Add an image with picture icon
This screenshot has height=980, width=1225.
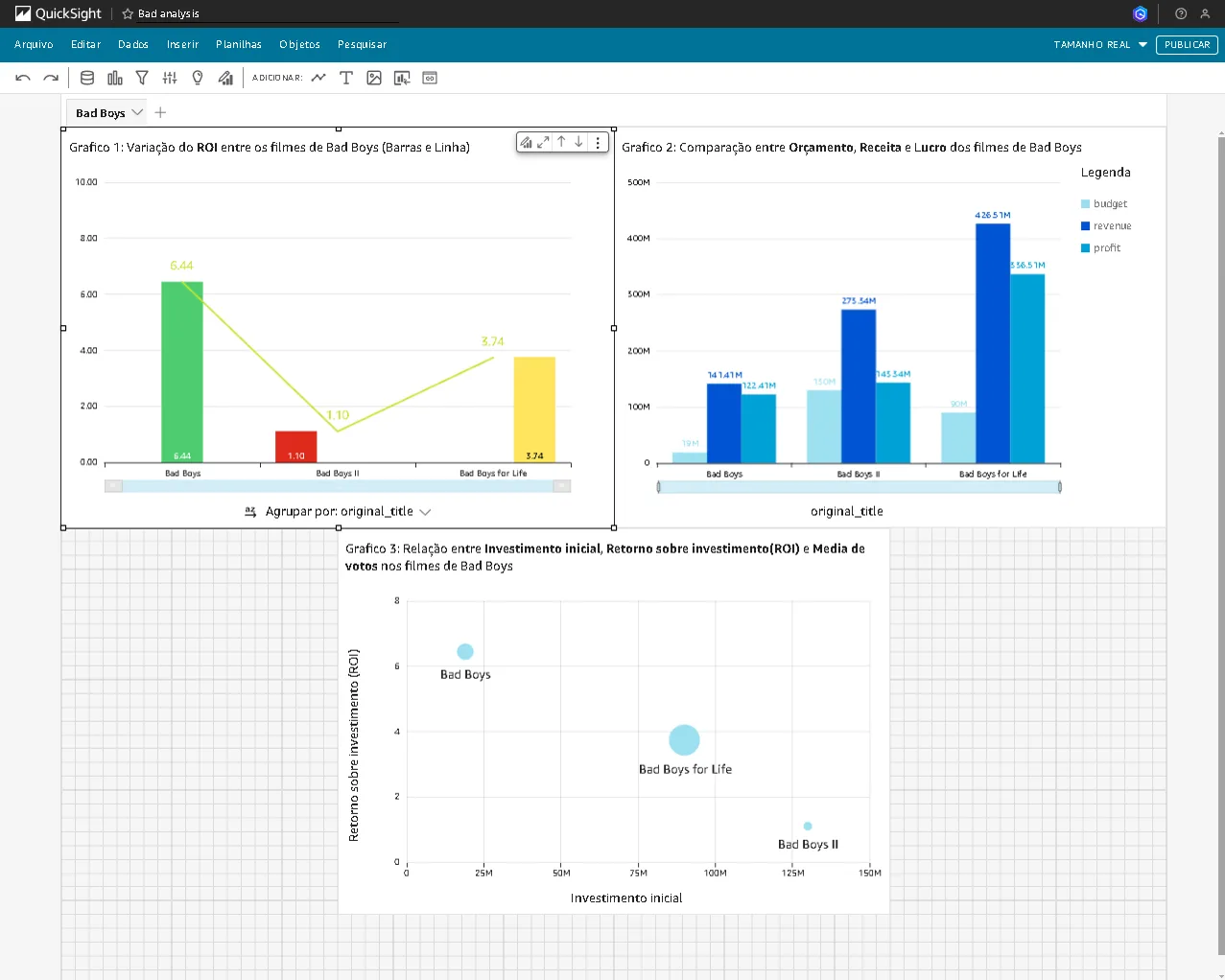374,78
